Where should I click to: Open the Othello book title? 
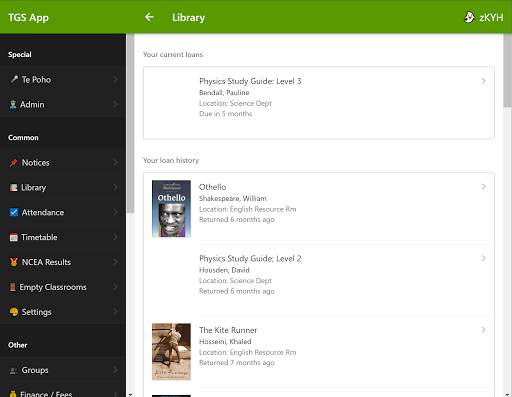tap(212, 187)
